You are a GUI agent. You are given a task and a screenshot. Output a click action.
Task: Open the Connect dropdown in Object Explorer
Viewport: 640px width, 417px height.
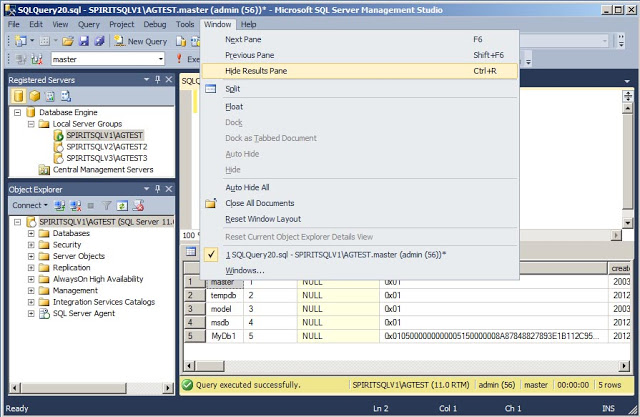[30, 205]
